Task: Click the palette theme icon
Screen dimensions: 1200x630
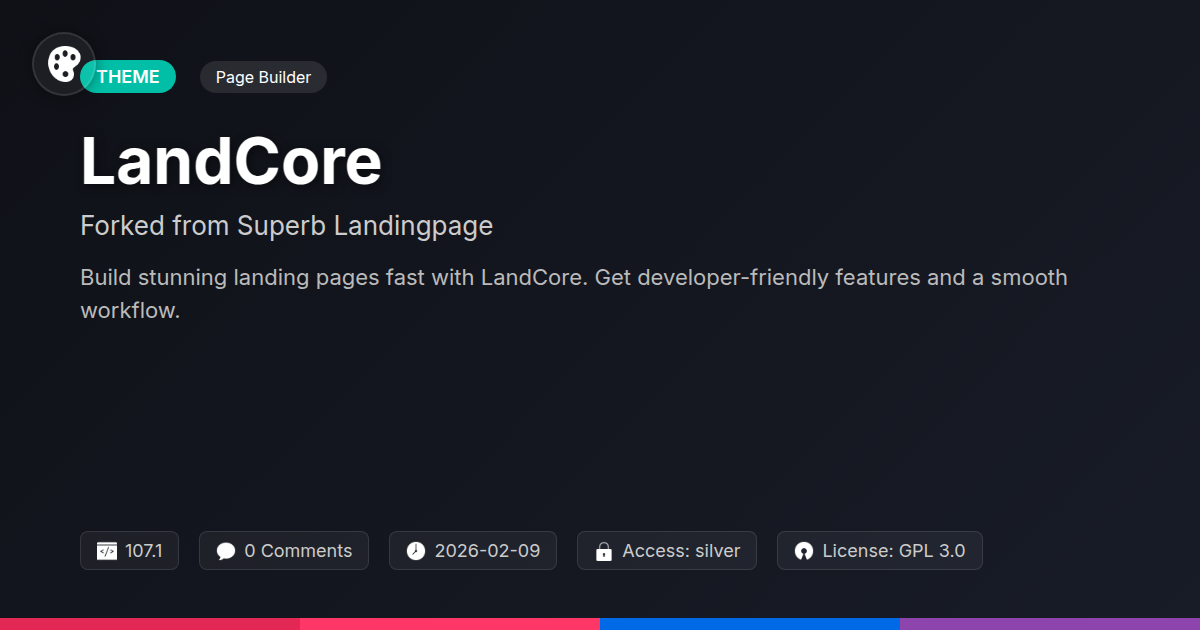Action: coord(64,64)
